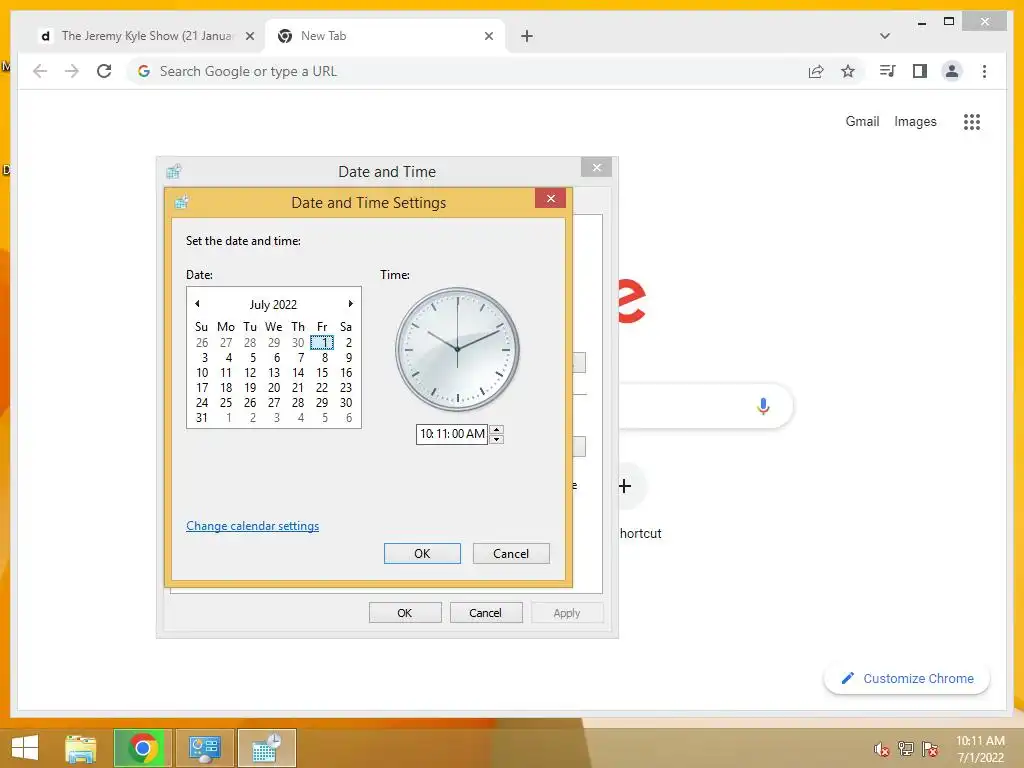The image size is (1024, 768).
Task: Select July 28 in the calendar
Action: pos(298,402)
